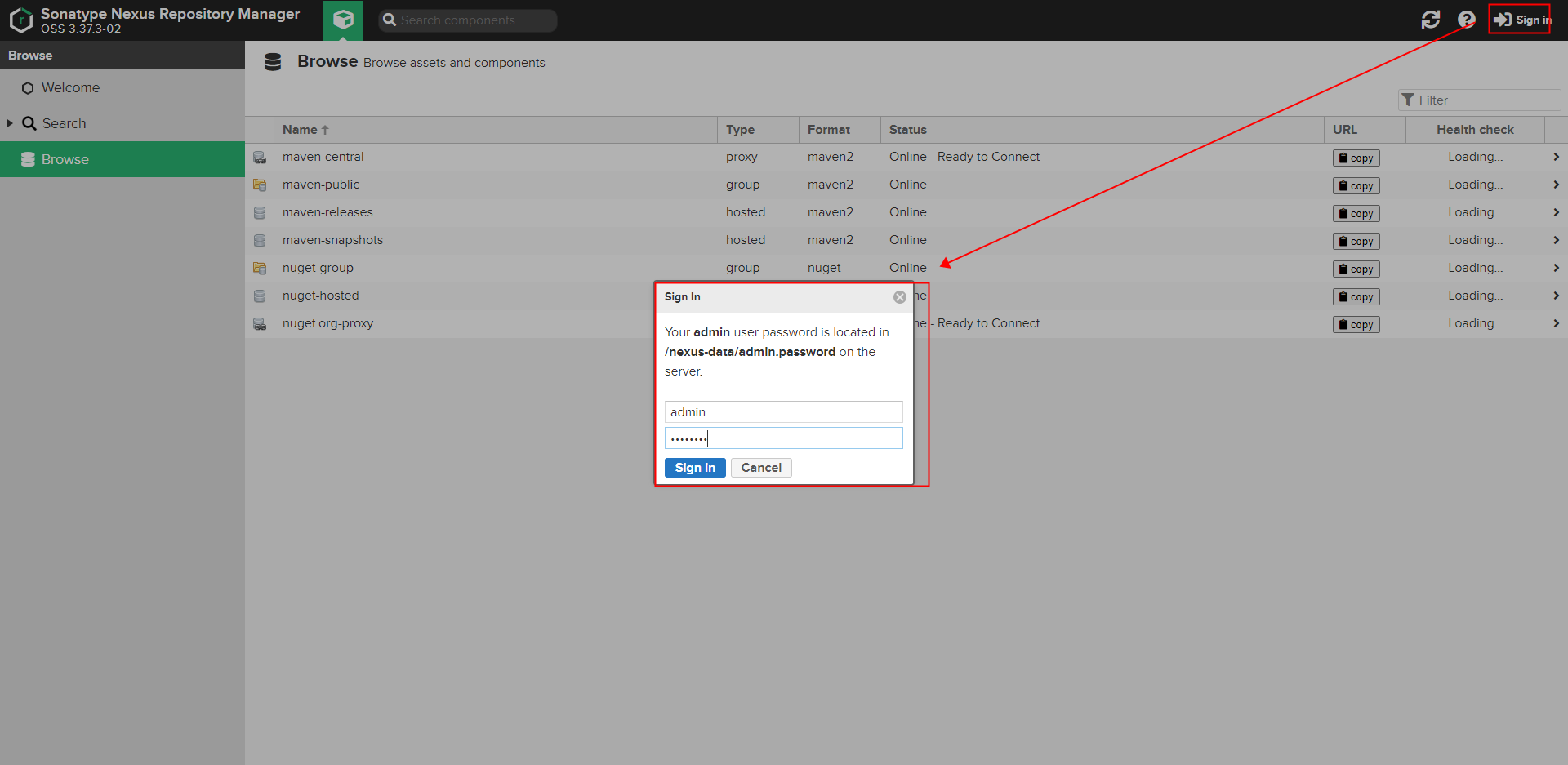
Task: Expand nuget-group row chevron
Action: pyautogui.click(x=1556, y=268)
